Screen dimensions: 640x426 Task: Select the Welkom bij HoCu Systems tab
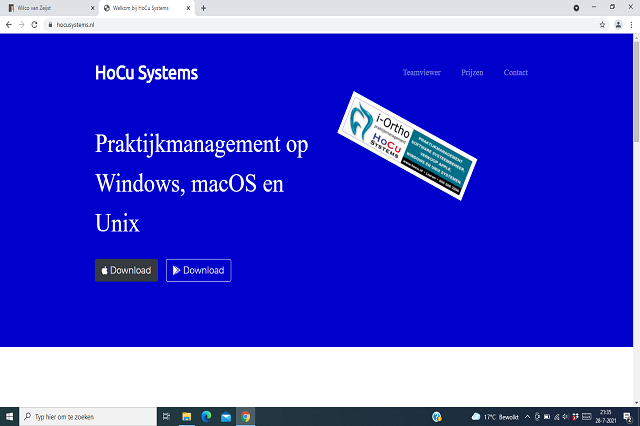[x=147, y=8]
